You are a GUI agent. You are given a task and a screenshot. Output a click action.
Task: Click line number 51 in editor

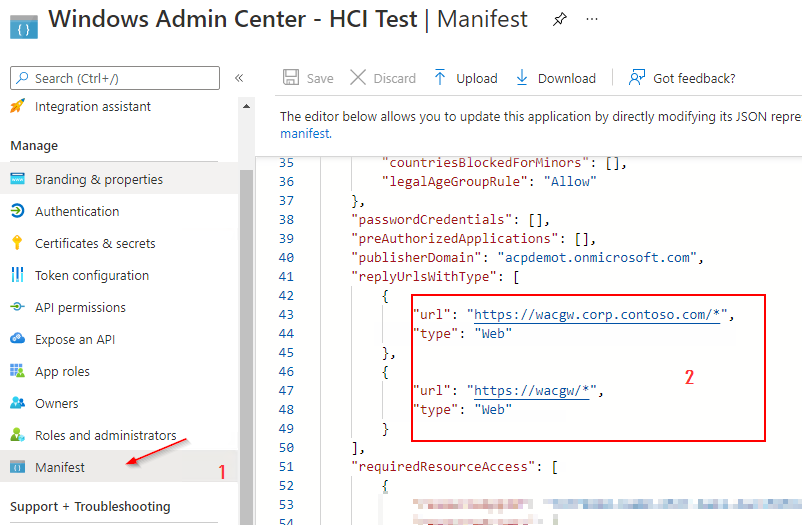pos(286,467)
